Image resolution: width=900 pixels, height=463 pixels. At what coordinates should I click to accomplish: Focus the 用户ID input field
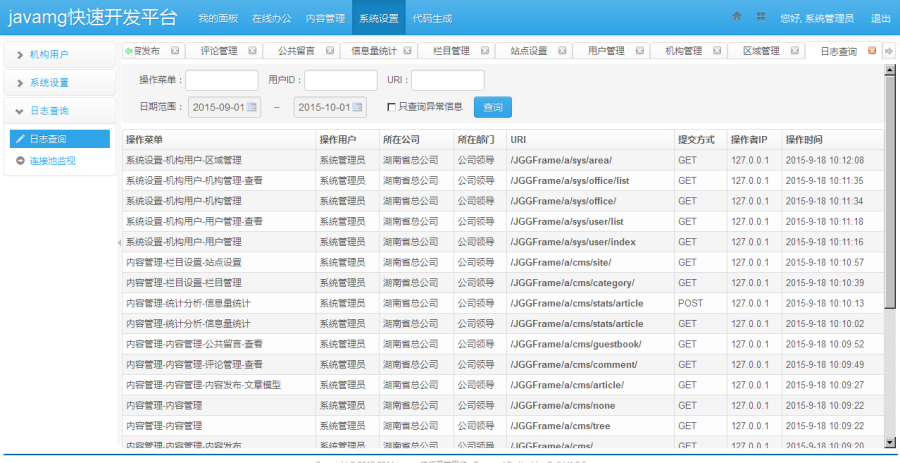340,80
